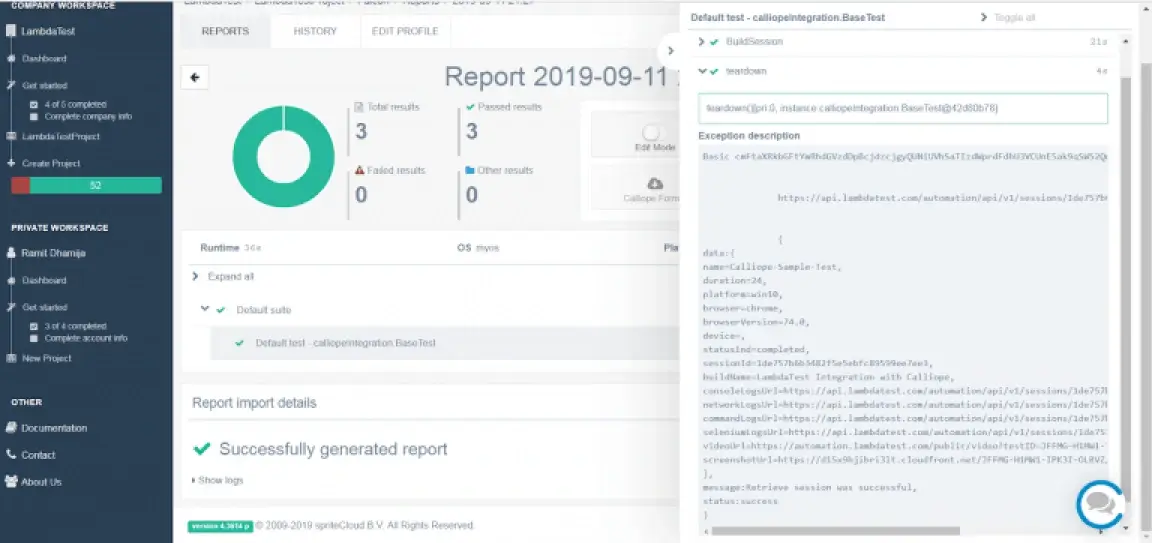Switch to the EDIT PROFILE tab
Screen dimensions: 1152x543
405,32
